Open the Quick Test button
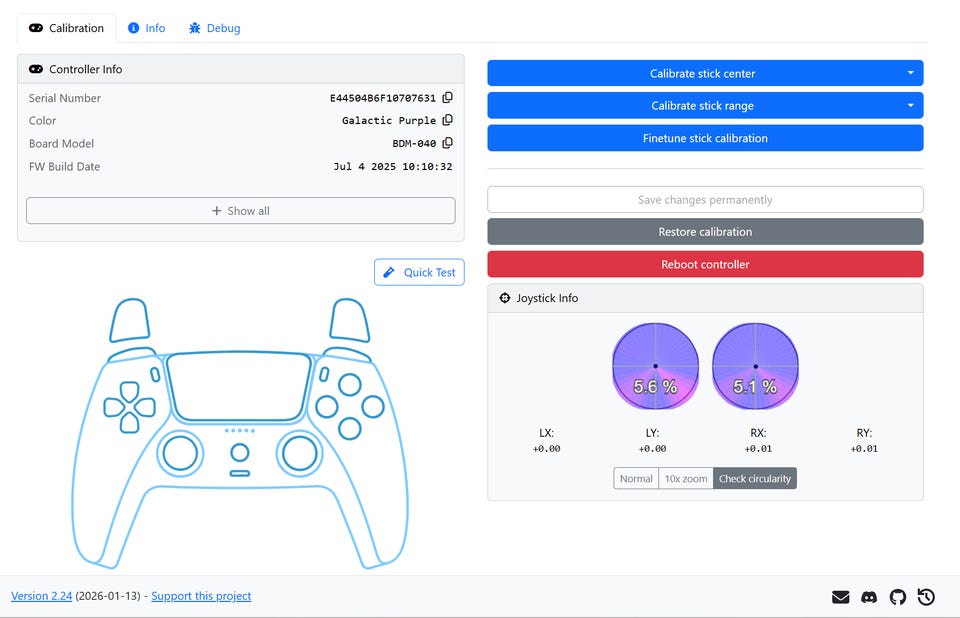This screenshot has width=960, height=618. point(419,272)
